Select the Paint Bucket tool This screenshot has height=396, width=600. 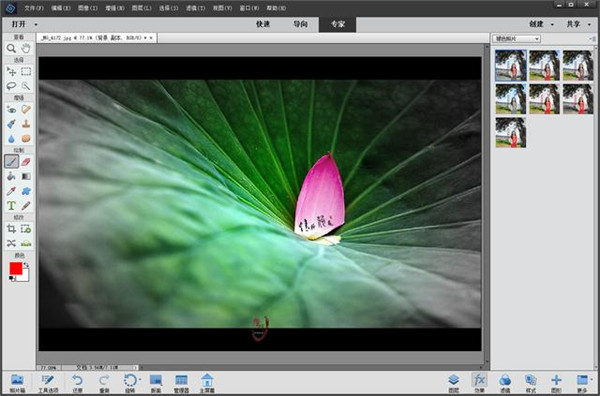click(11, 176)
